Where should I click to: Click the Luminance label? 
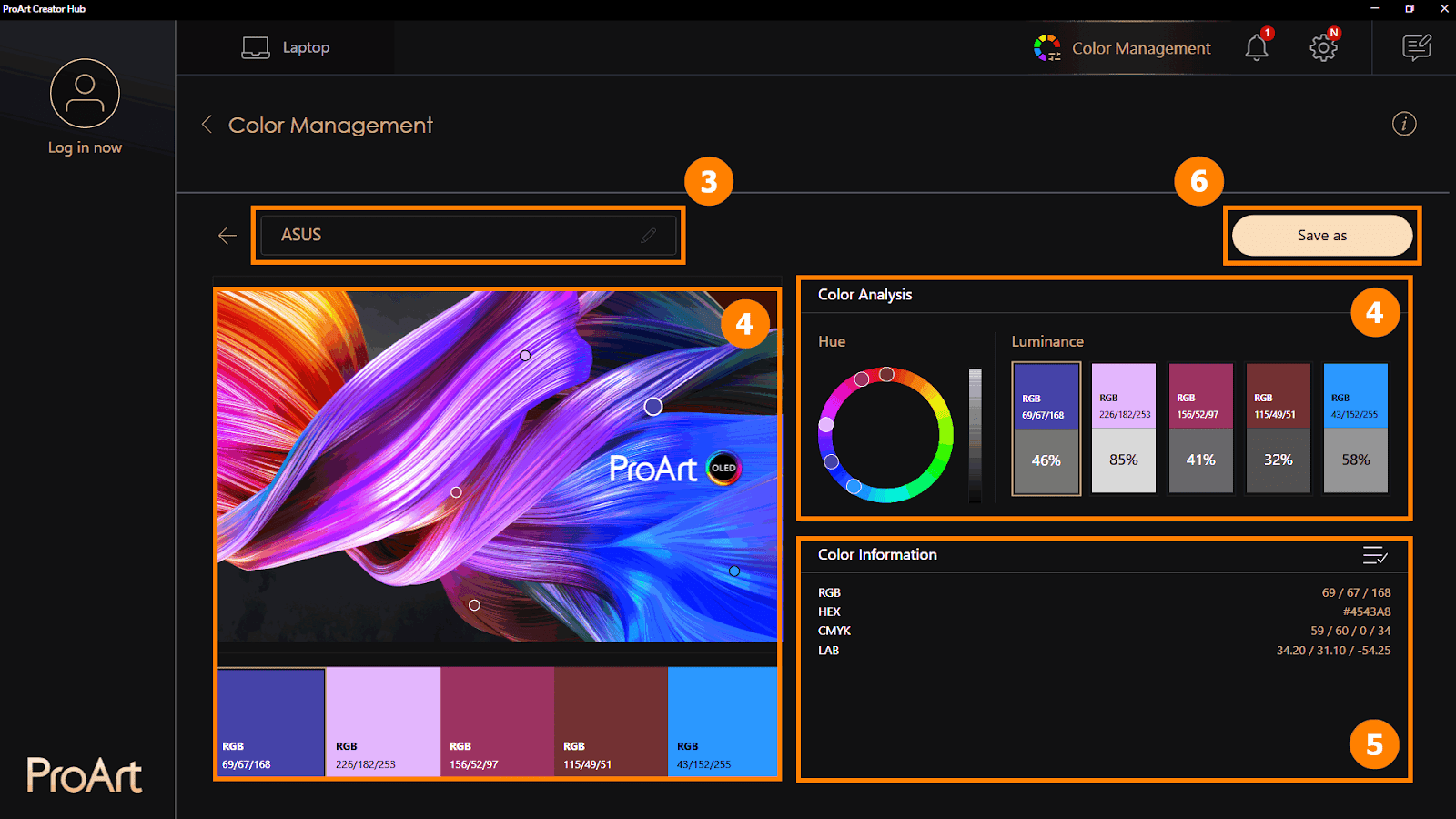point(1047,341)
